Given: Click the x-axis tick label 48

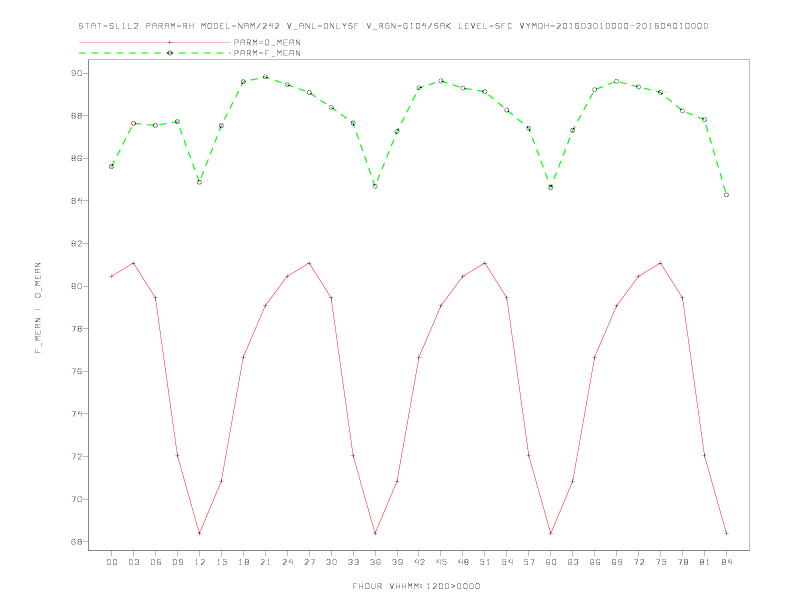Looking at the screenshot, I should tap(463, 562).
